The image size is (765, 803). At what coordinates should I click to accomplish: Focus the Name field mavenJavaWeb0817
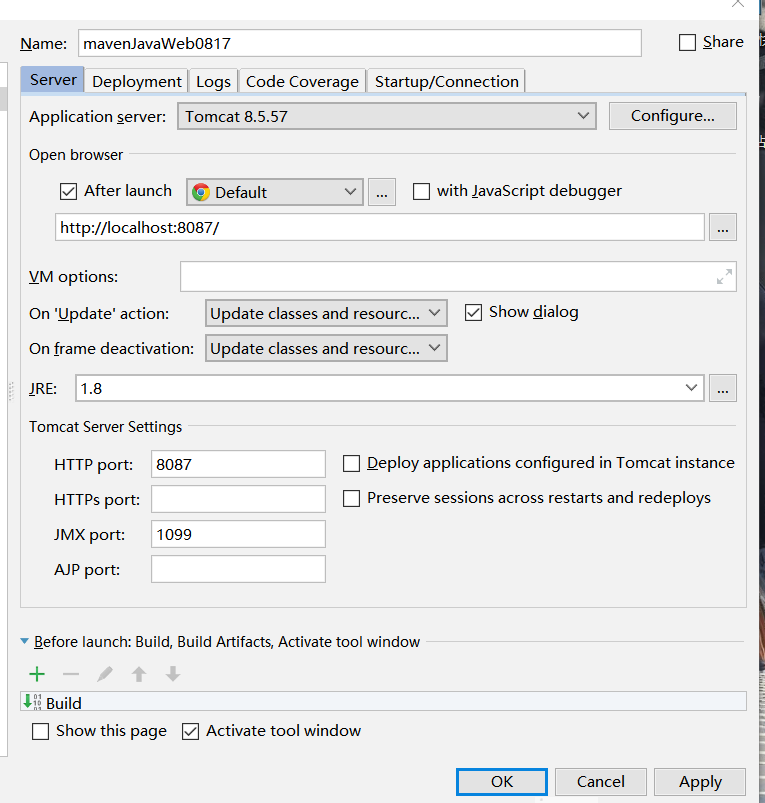click(x=359, y=43)
